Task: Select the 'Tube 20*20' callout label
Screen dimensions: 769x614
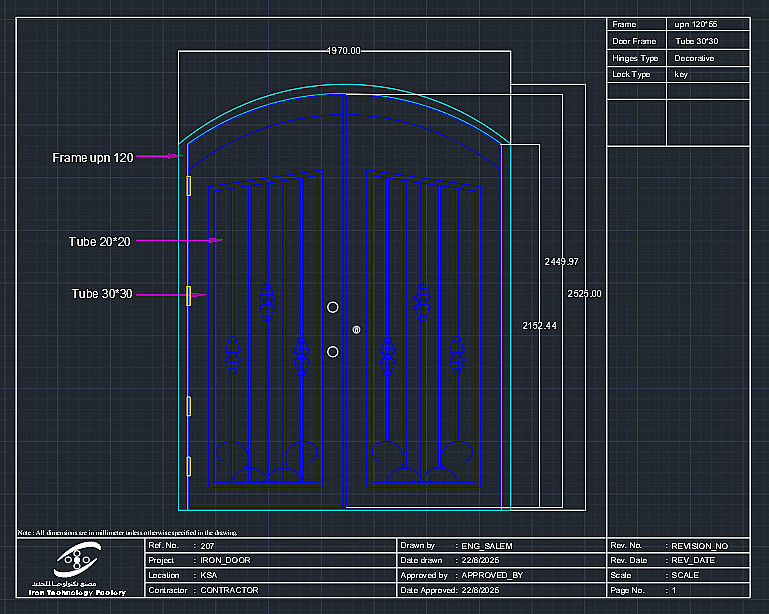Action: (x=100, y=242)
